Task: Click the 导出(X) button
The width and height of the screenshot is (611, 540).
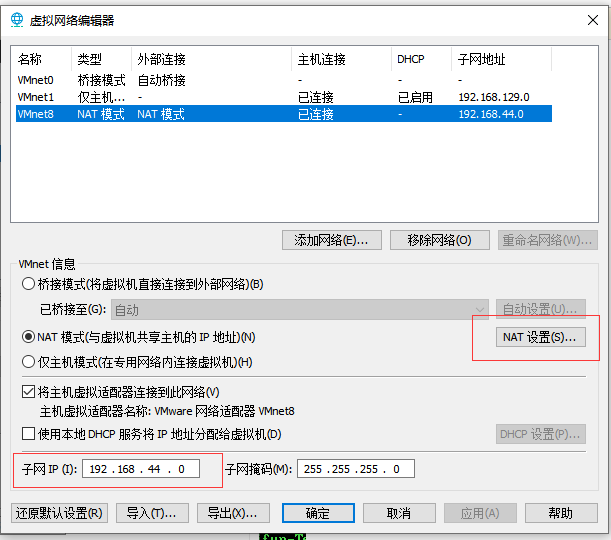Action: click(x=233, y=513)
